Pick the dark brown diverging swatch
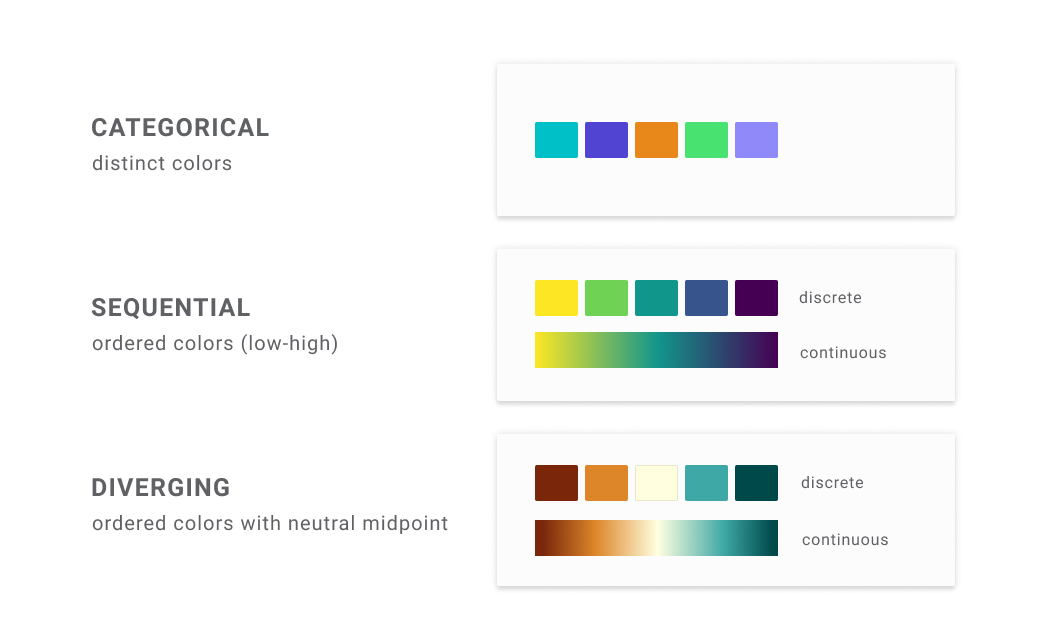1042x638 pixels. click(556, 483)
